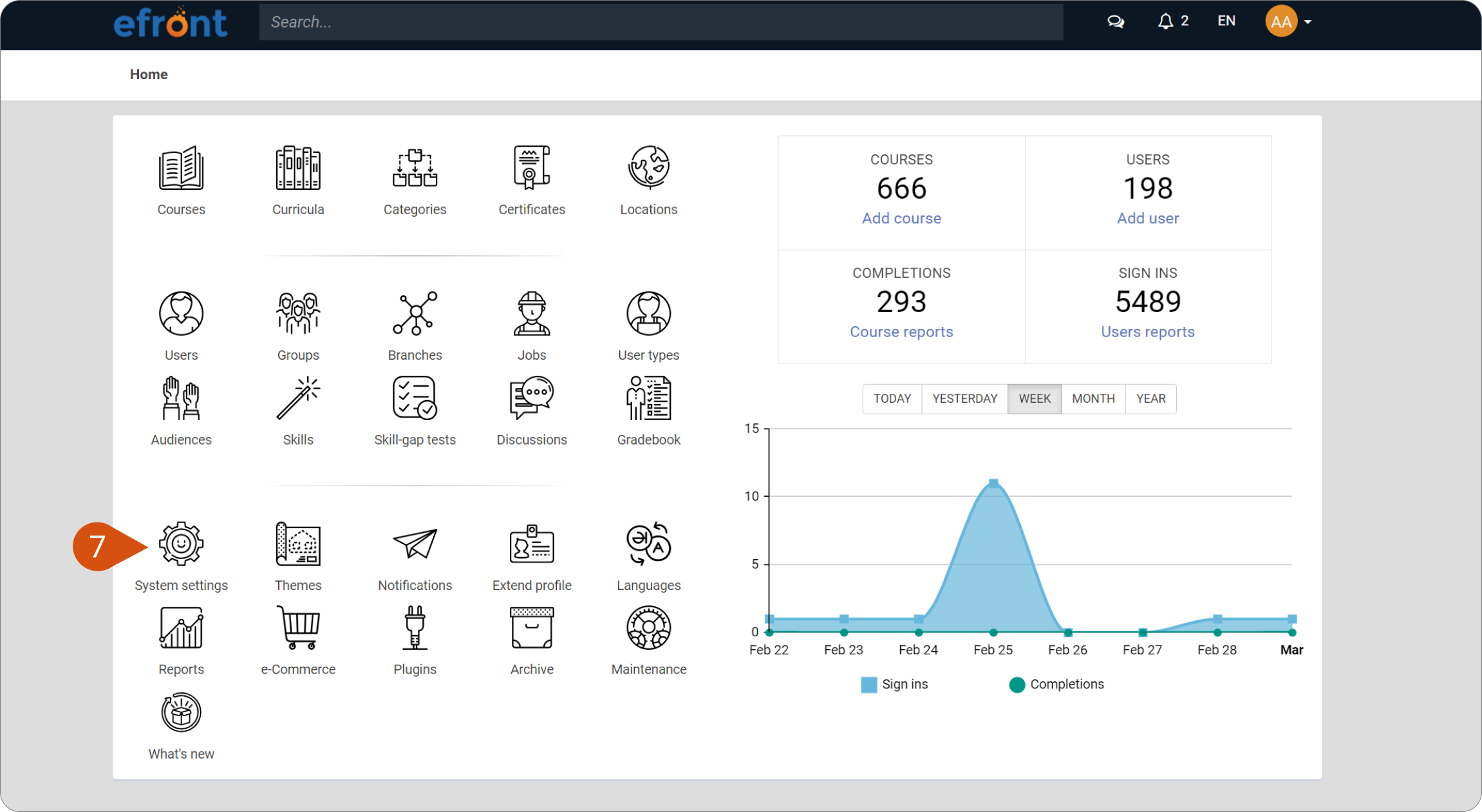Open the e-Commerce shopping cart icon
1482x812 pixels.
tap(298, 627)
